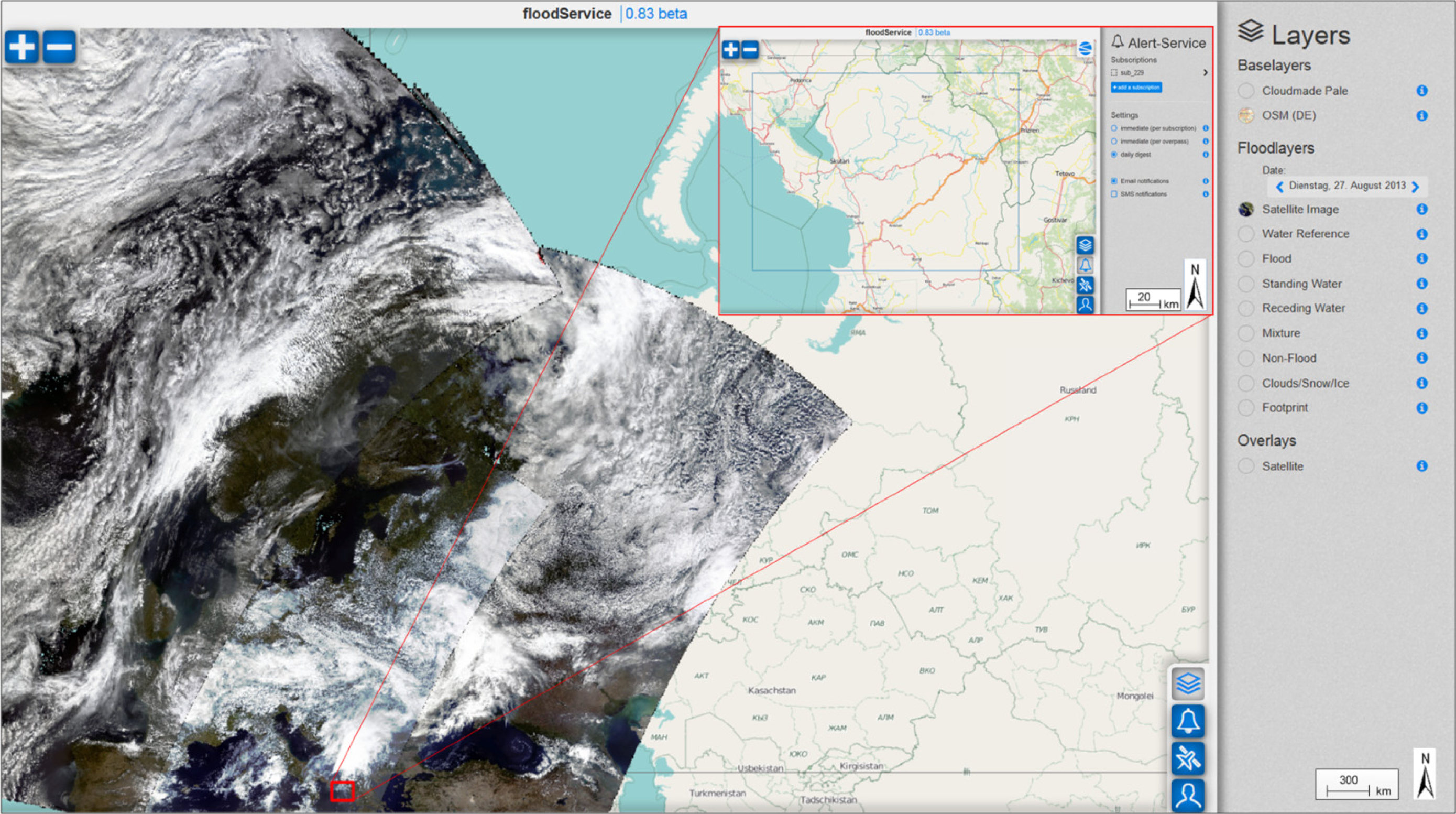The height and width of the screenshot is (814, 1456).
Task: Enable the Footprint layer
Action: pos(1246,408)
